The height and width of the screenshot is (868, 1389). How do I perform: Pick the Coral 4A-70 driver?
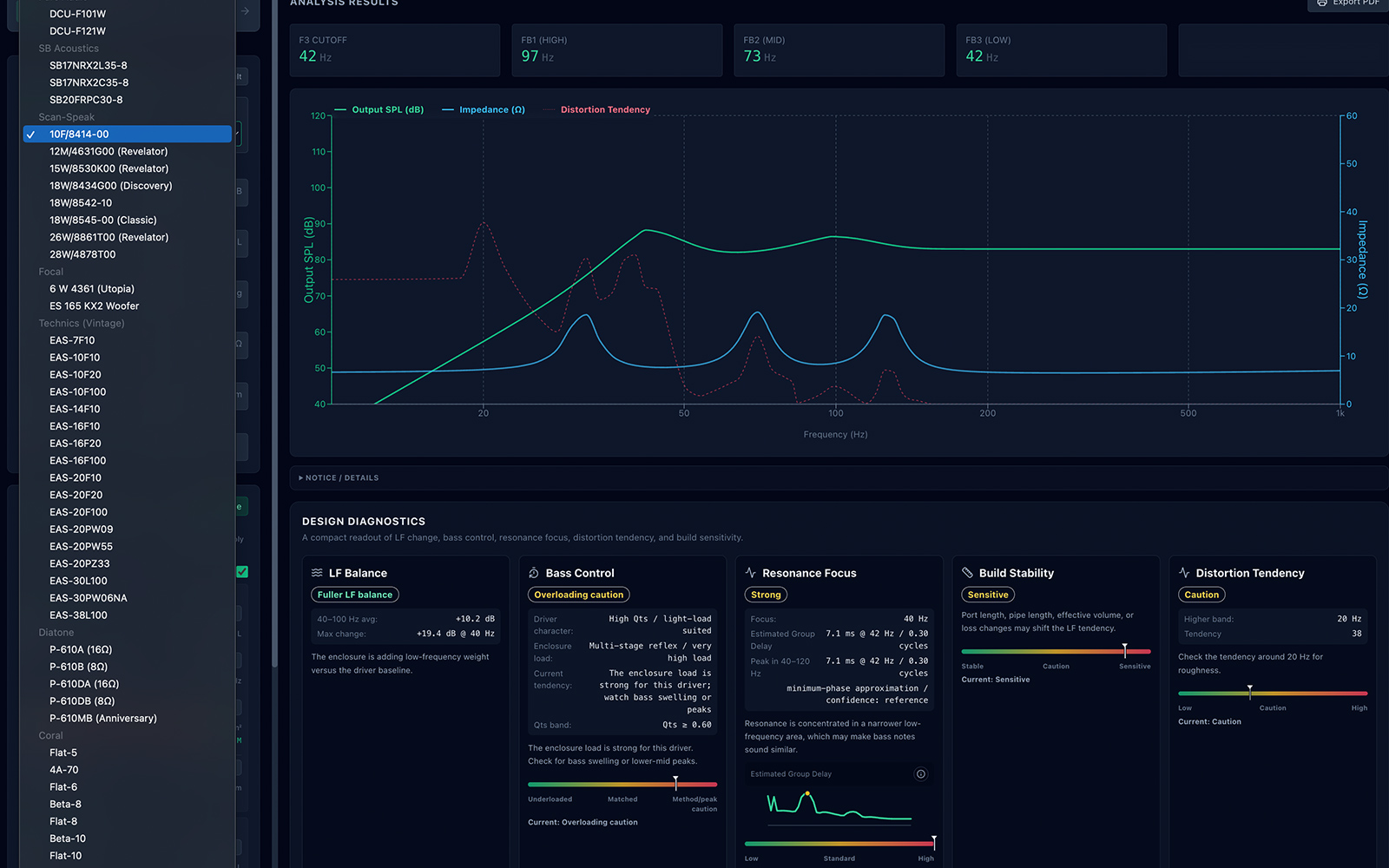[128, 770]
